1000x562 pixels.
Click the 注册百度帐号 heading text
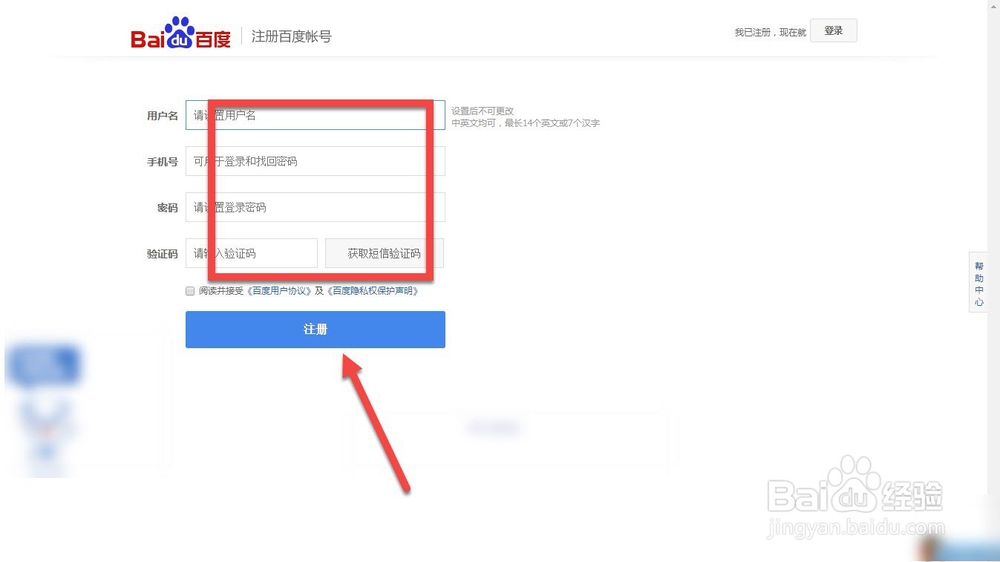(291, 36)
